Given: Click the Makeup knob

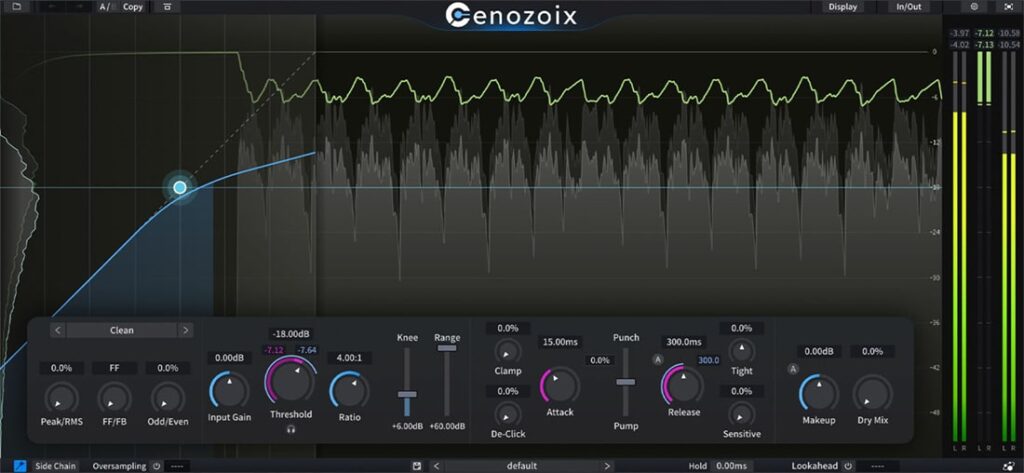Looking at the screenshot, I should (819, 393).
